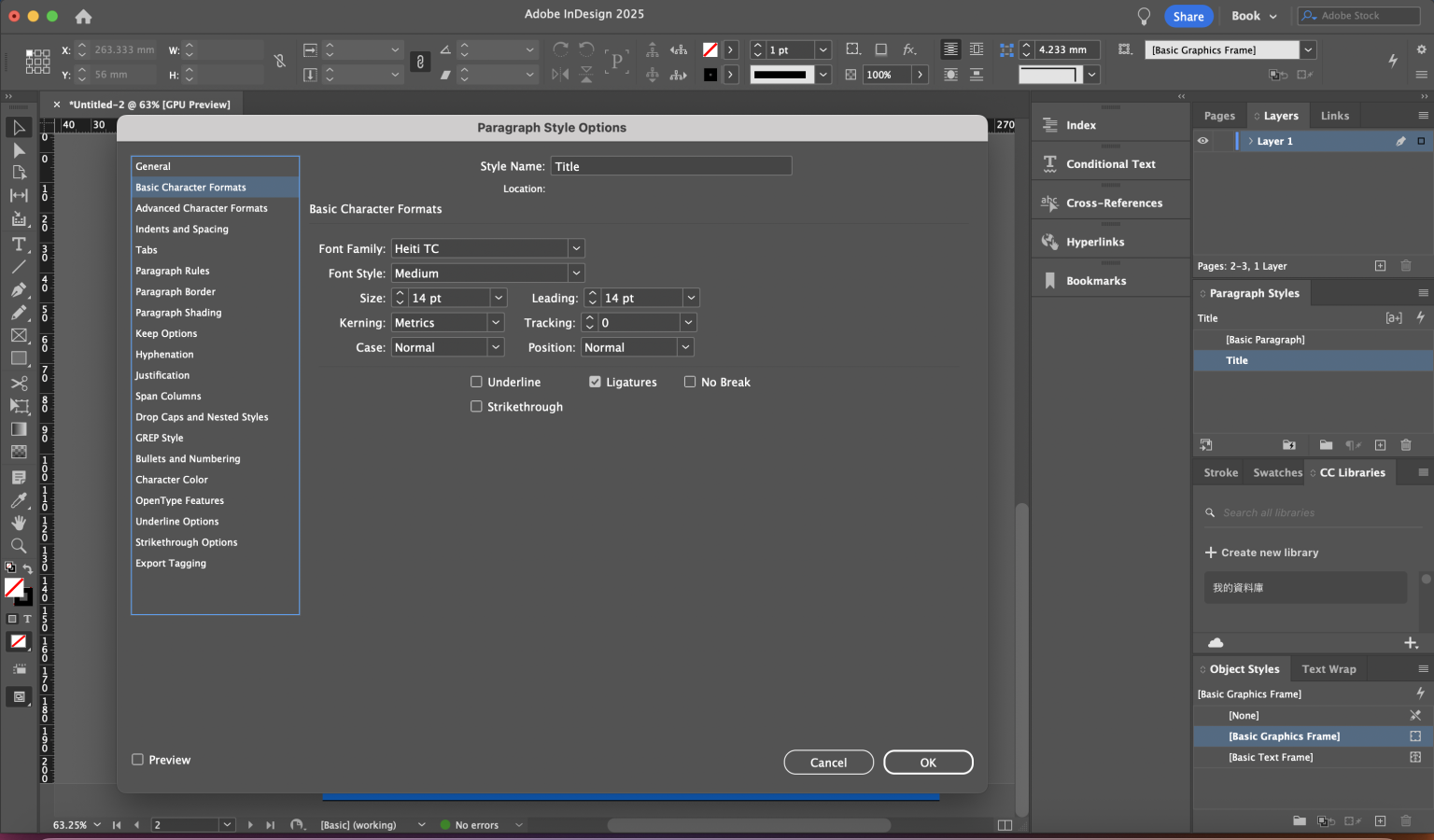
Task: Open the Case dropdown menu
Action: click(495, 347)
